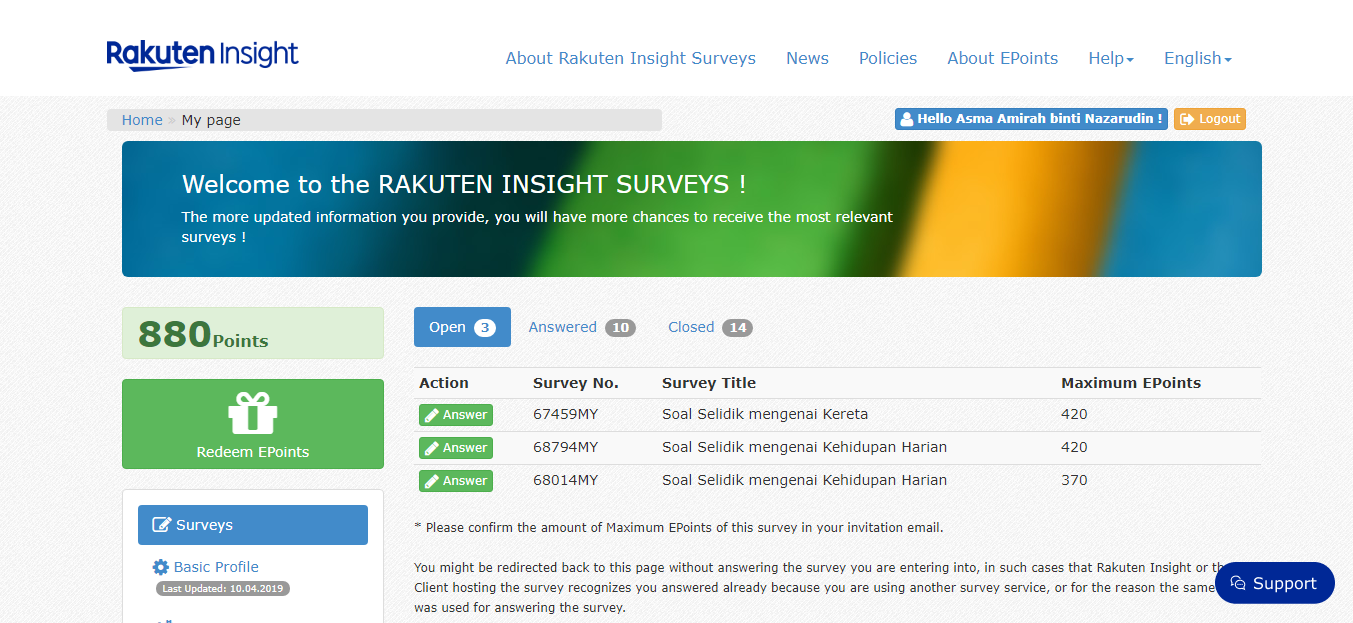
Task: Go to the News page
Action: click(x=807, y=58)
